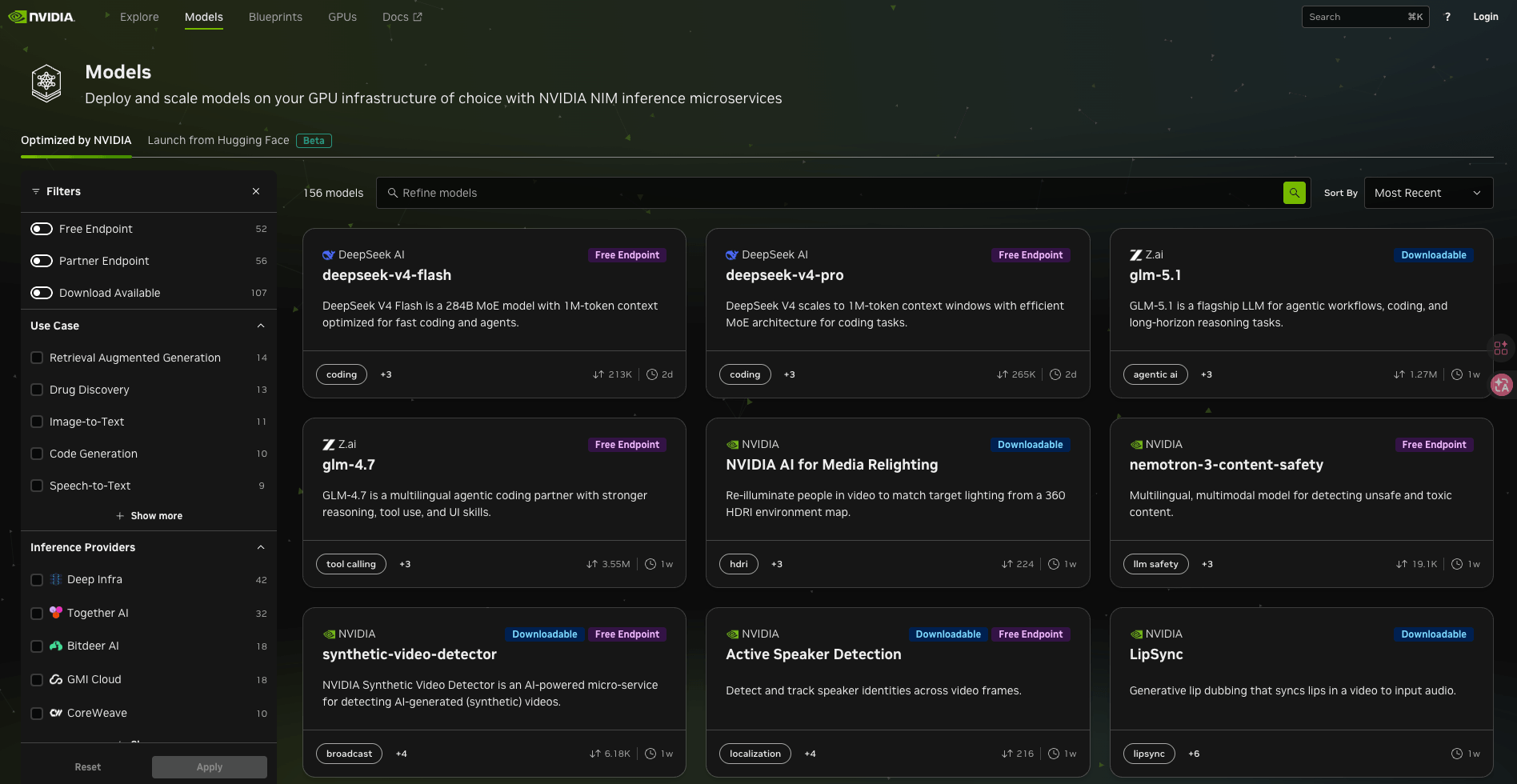Click NVIDIA logo on synthetic-video-detector card
Screen dimensions: 1517x784
pos(328,634)
